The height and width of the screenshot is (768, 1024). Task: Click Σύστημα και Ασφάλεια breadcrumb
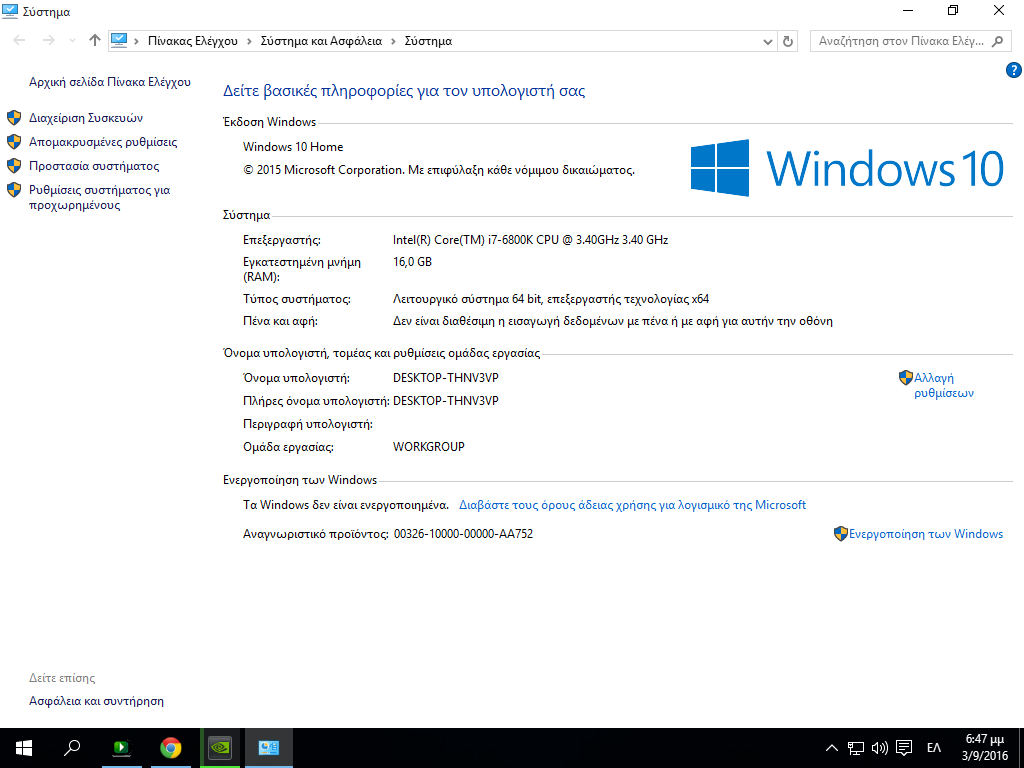(x=321, y=41)
